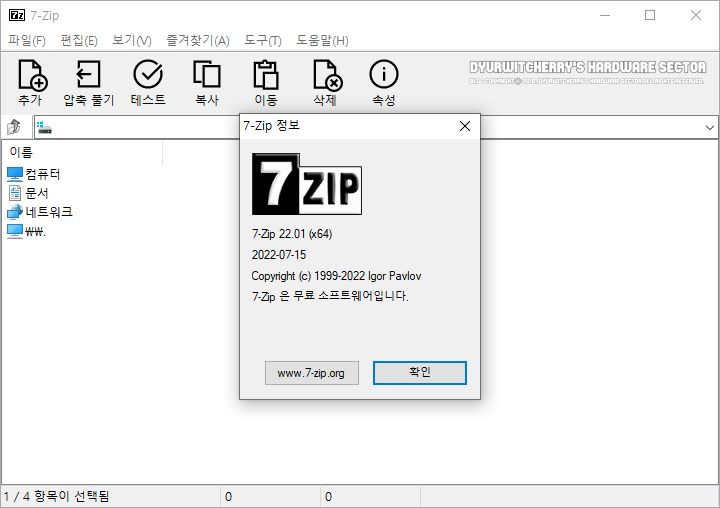The width and height of the screenshot is (720, 508).
Task: Click version text 7-Zip 22.01 (x64)
Action: coord(292,234)
